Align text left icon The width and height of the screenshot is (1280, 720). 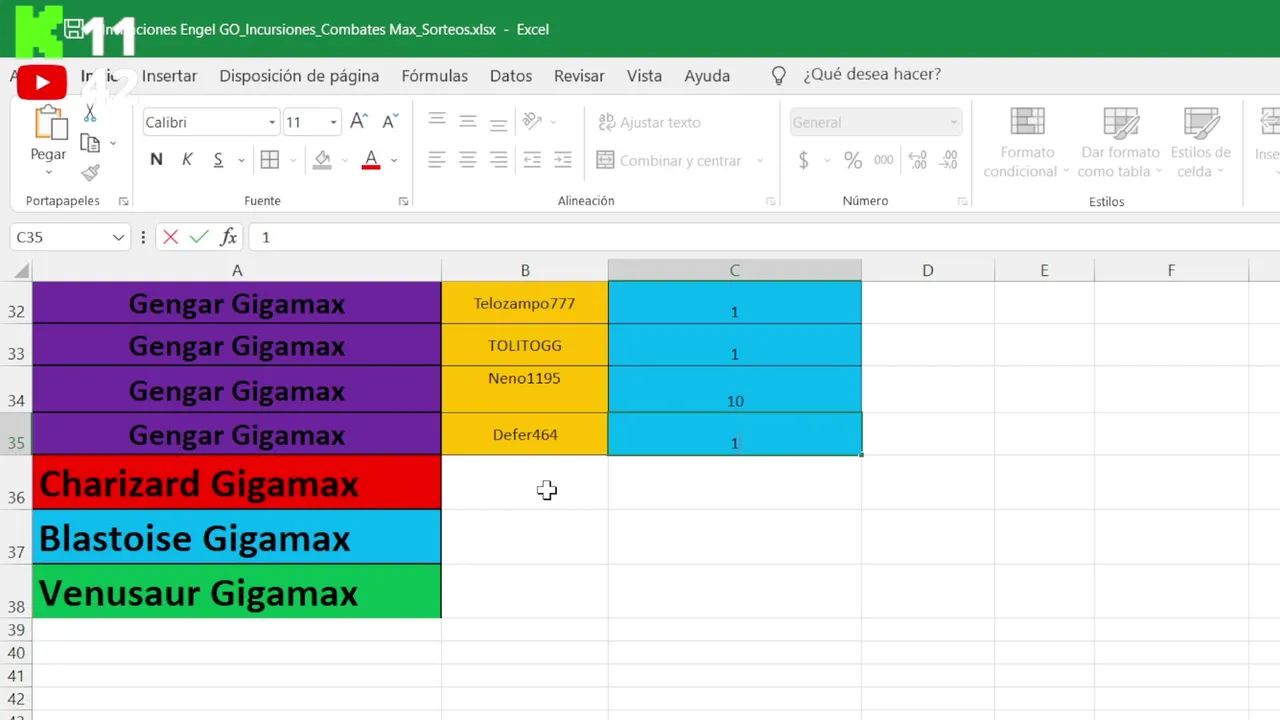[437, 160]
